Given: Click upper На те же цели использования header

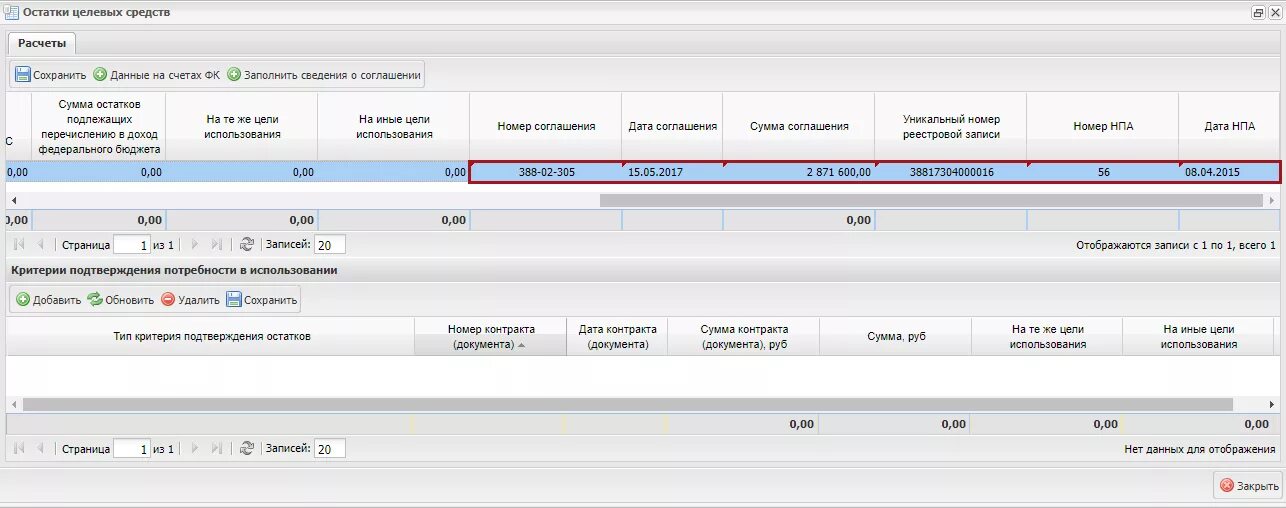Looking at the screenshot, I should [242, 126].
